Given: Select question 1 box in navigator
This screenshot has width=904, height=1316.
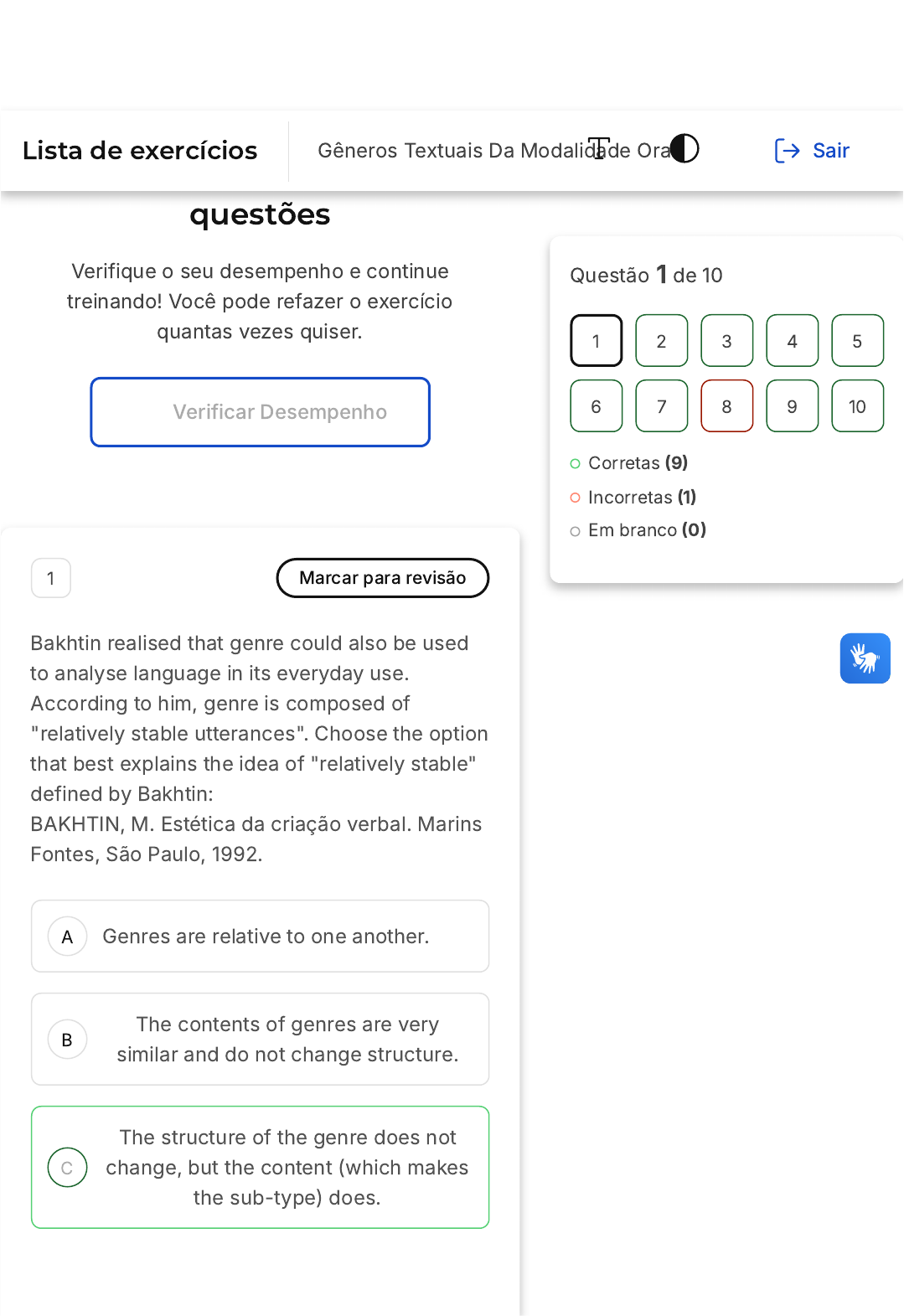Looking at the screenshot, I should coord(596,341).
